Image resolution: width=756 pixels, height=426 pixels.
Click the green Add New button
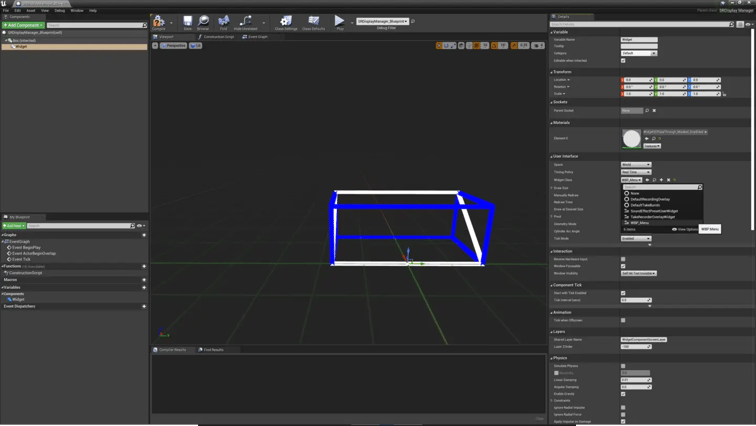point(14,226)
